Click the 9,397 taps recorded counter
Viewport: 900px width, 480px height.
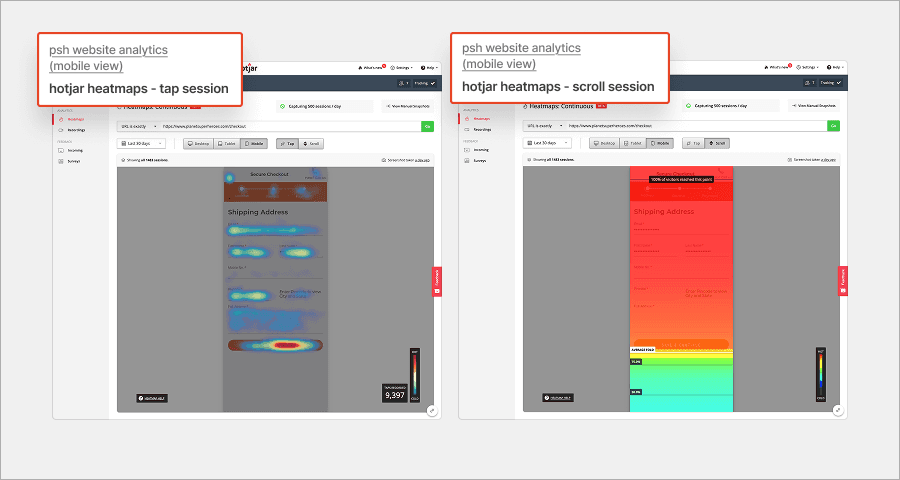[395, 393]
